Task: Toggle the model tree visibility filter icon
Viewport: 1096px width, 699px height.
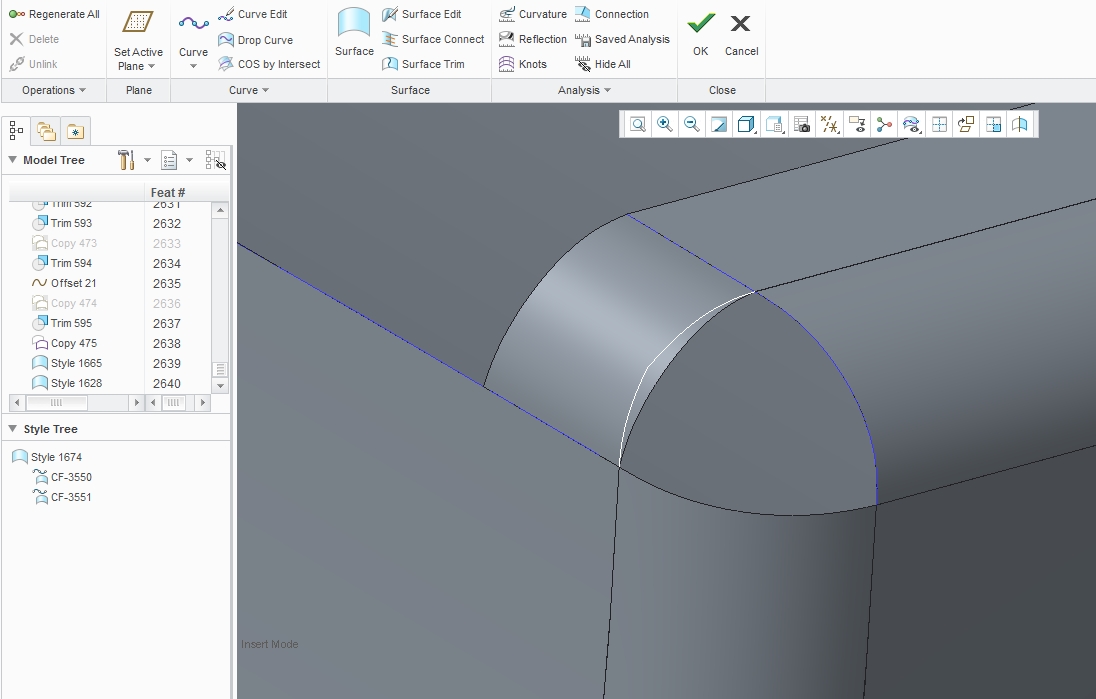Action: (x=216, y=160)
